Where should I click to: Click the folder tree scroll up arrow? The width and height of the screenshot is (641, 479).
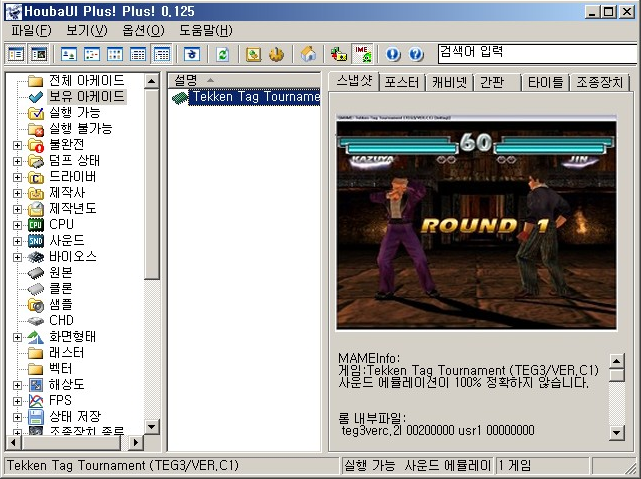tap(151, 81)
